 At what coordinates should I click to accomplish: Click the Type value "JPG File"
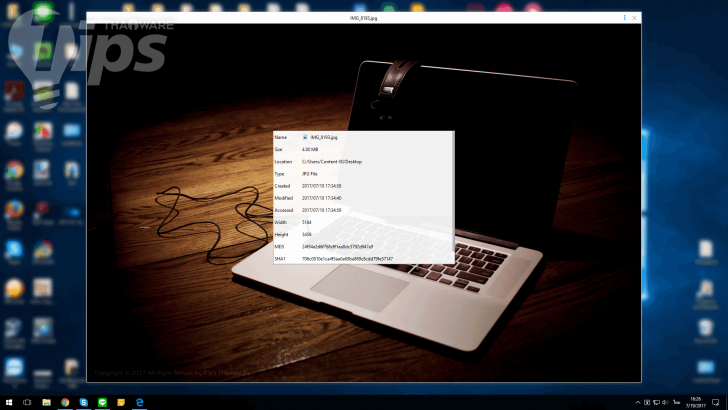[310, 174]
